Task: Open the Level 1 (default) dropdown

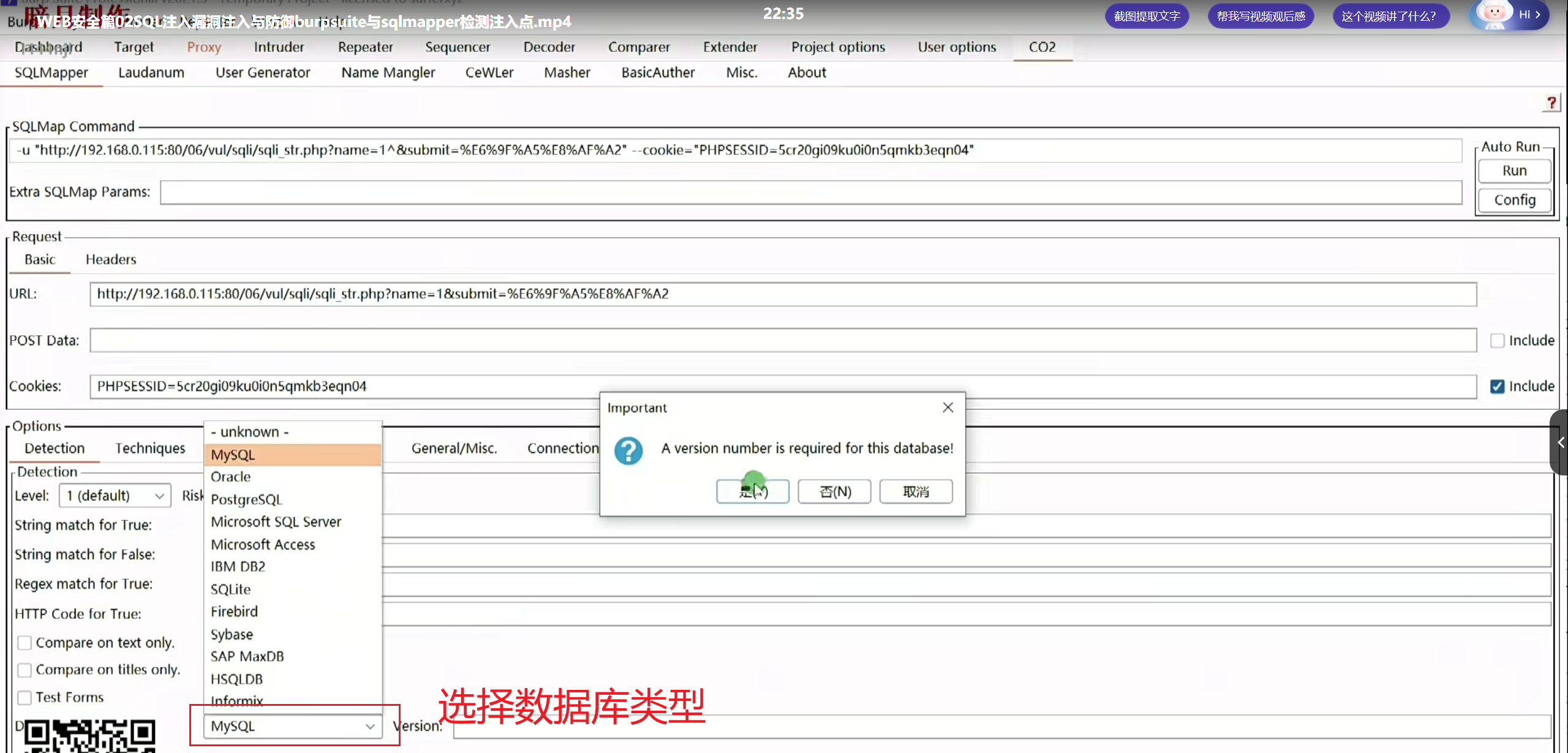Action: click(x=115, y=496)
